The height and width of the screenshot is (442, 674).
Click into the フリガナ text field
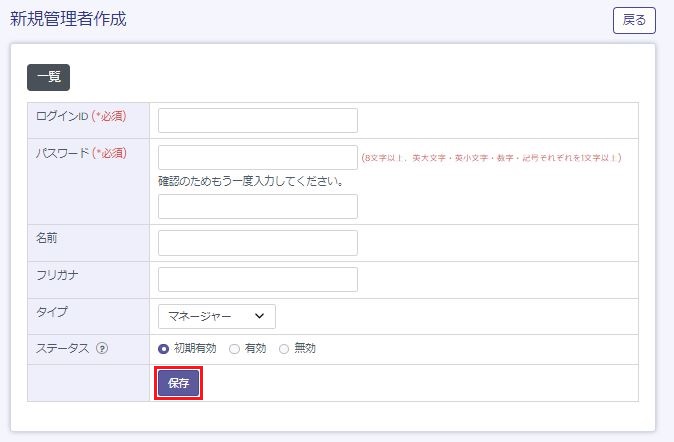pyautogui.click(x=257, y=279)
